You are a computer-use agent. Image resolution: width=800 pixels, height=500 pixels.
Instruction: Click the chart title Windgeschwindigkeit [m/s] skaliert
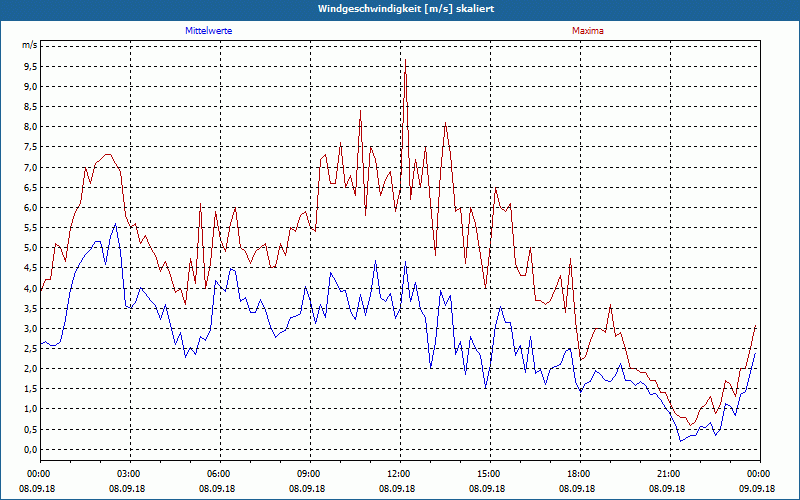click(406, 9)
